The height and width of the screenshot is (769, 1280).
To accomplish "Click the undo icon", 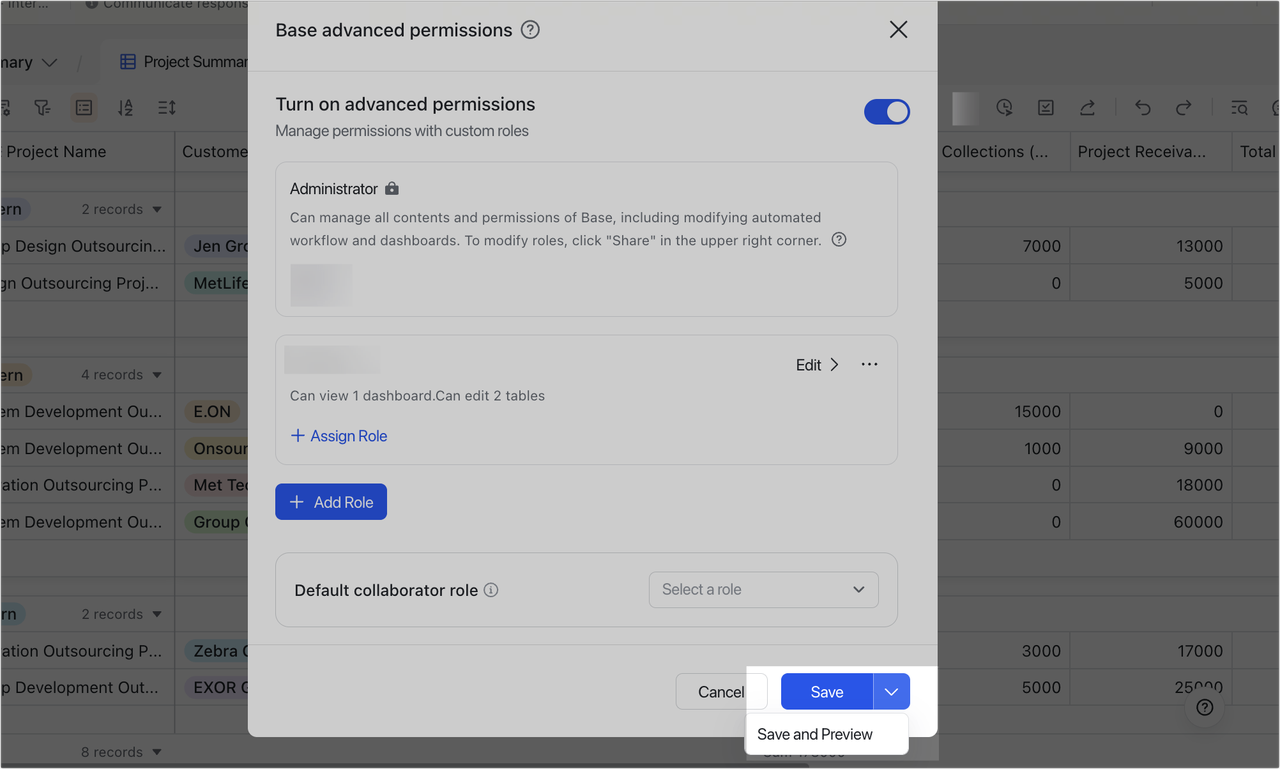I will 1141,107.
